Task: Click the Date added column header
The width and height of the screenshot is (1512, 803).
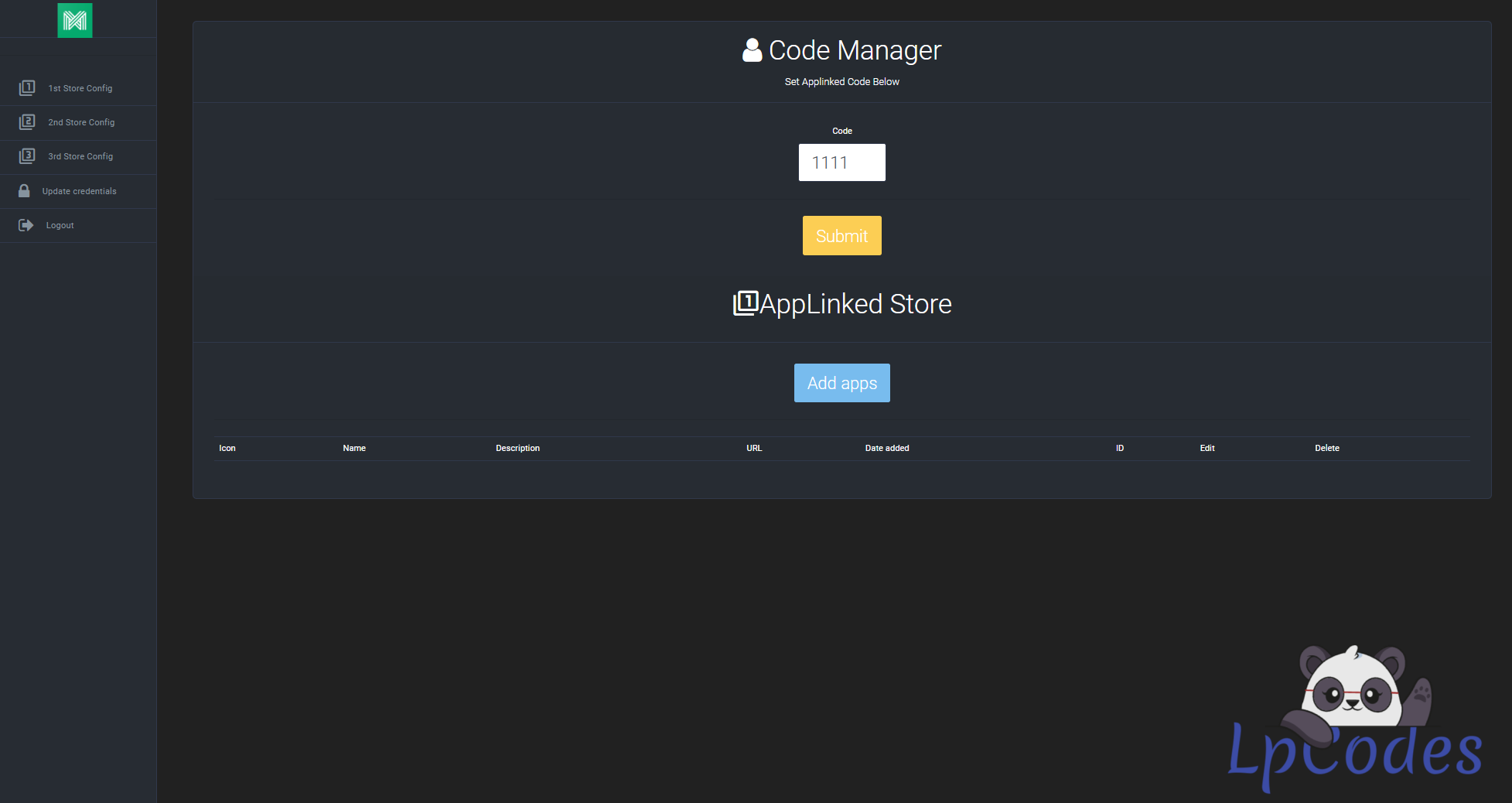Action: tap(886, 449)
